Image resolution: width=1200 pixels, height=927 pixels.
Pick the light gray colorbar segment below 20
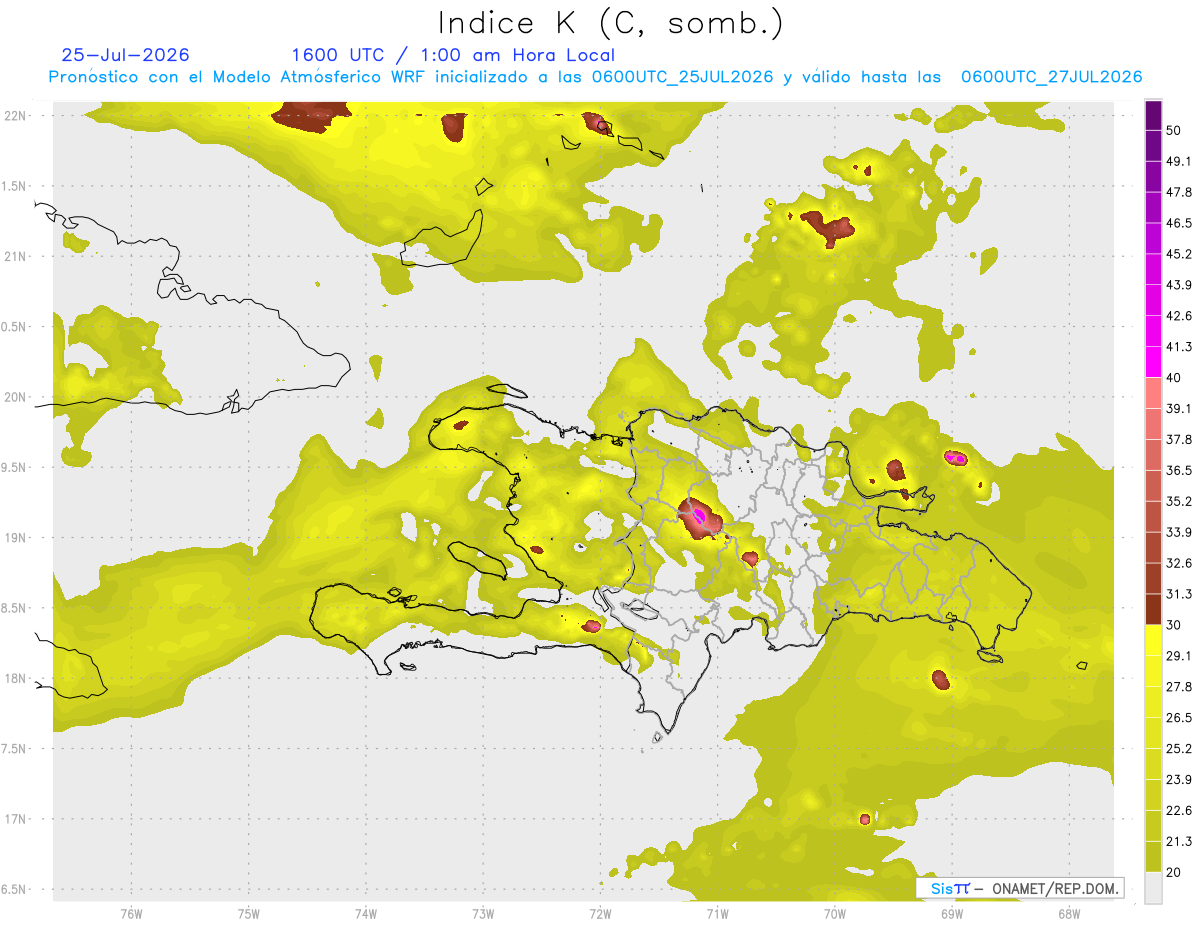pos(1154,888)
